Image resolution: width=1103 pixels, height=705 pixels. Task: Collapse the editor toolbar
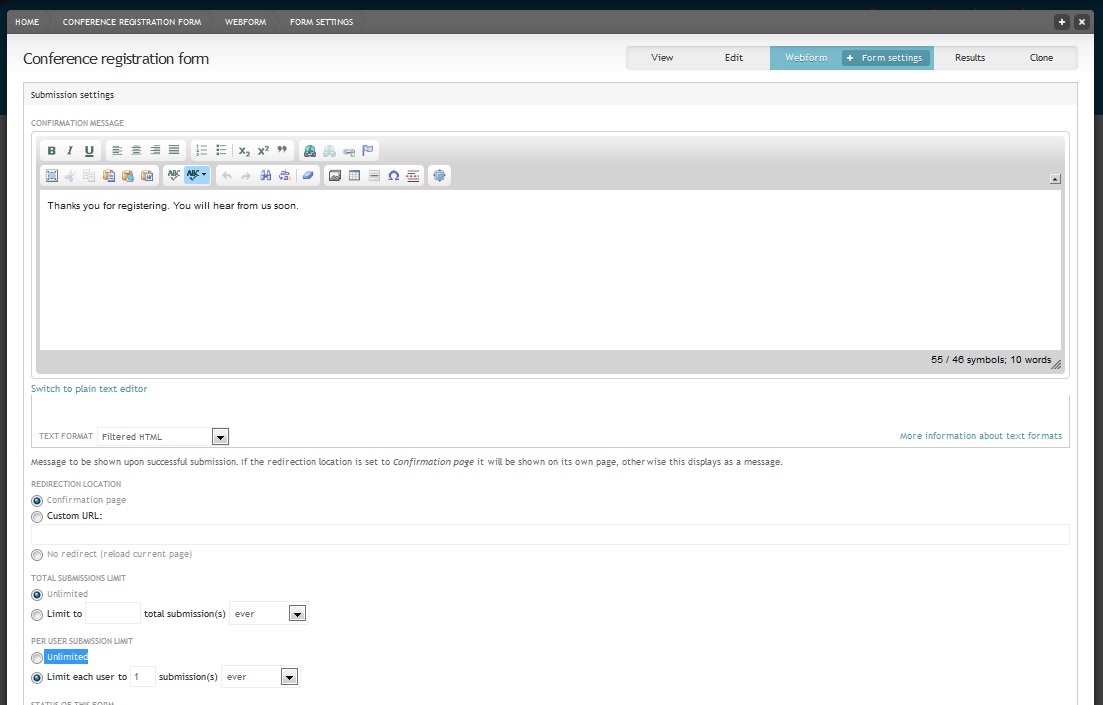click(x=1054, y=179)
